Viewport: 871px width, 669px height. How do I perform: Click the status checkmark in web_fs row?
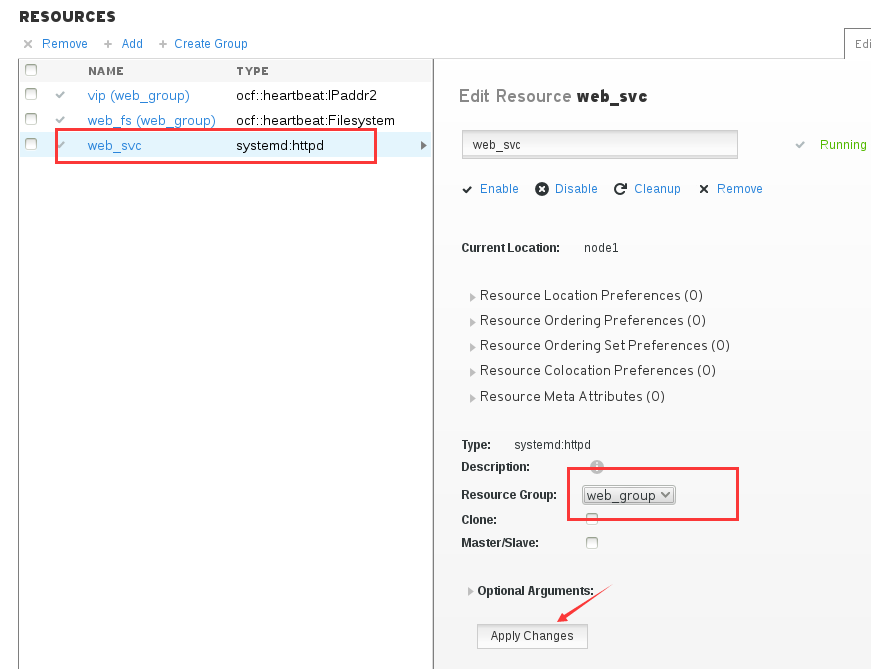coord(60,119)
